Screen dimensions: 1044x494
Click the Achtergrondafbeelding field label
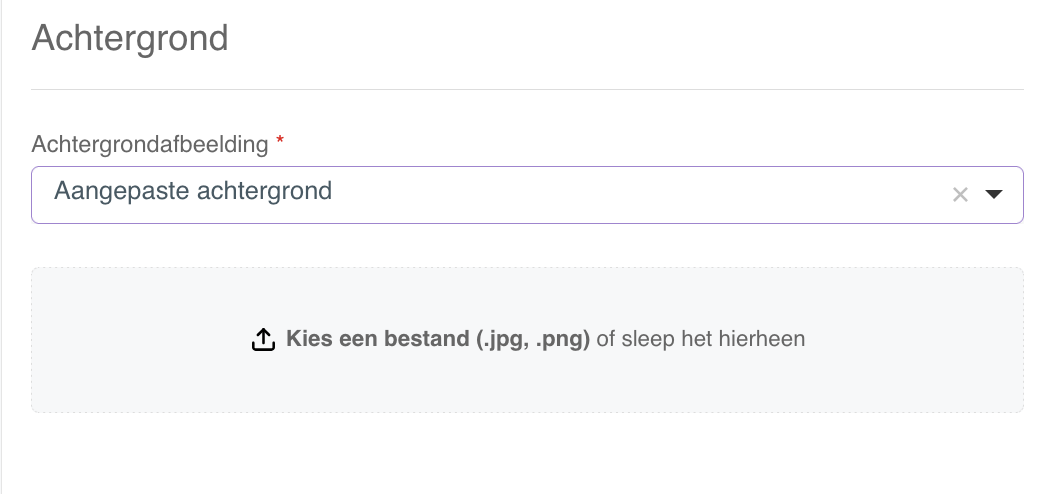point(150,144)
